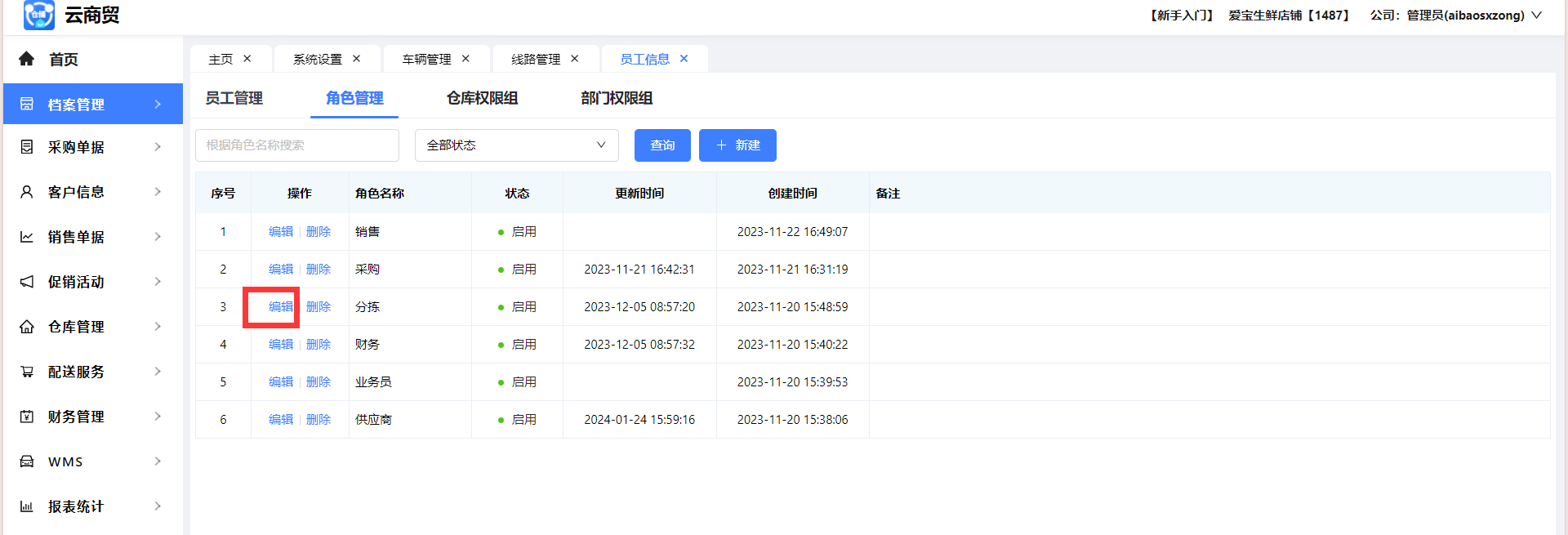Viewport: 1568px width, 535px height.
Task: Click the 档案管理 archive icon in sidebar
Action: 27,105
